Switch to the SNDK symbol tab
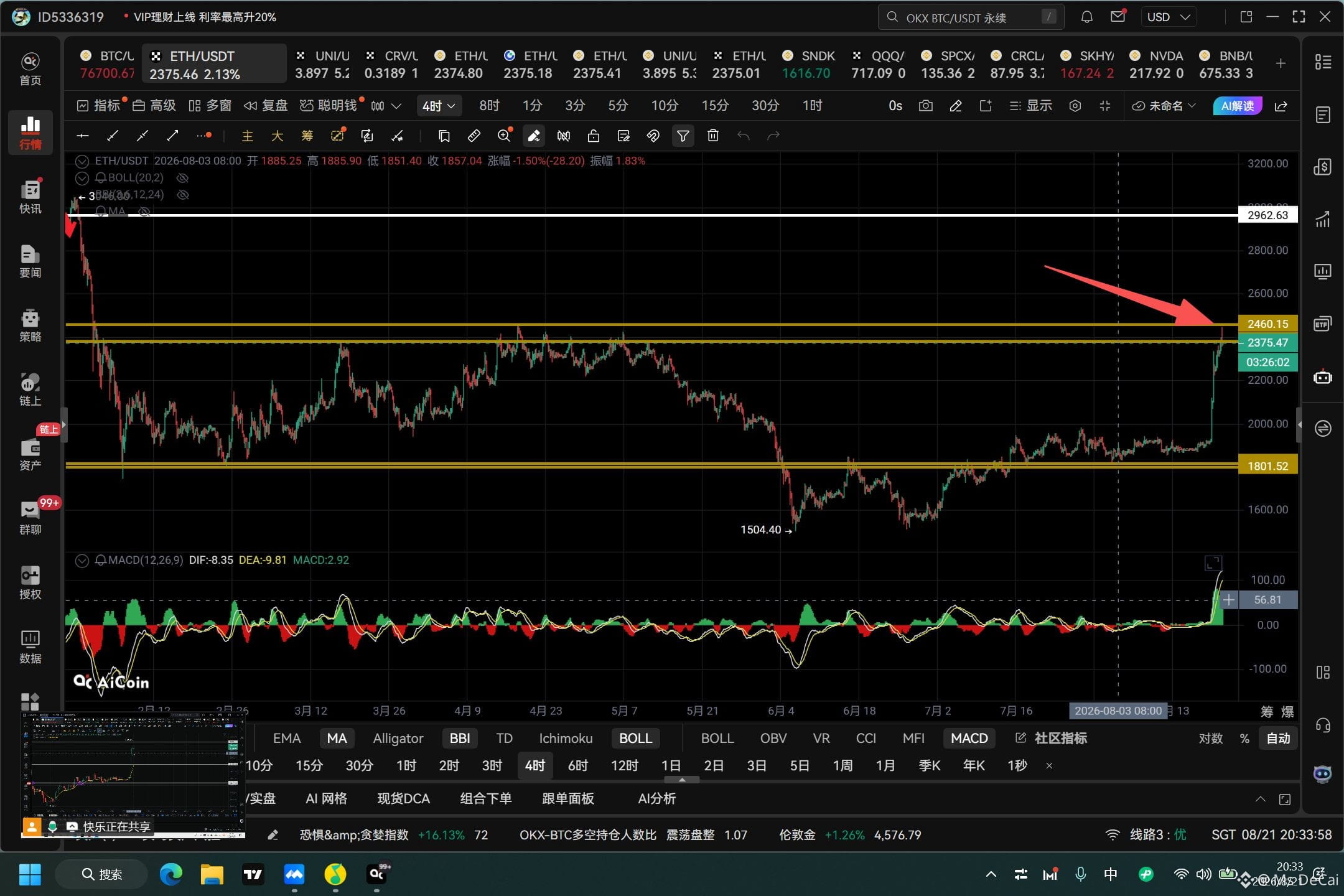The height and width of the screenshot is (896, 1344). [810, 64]
